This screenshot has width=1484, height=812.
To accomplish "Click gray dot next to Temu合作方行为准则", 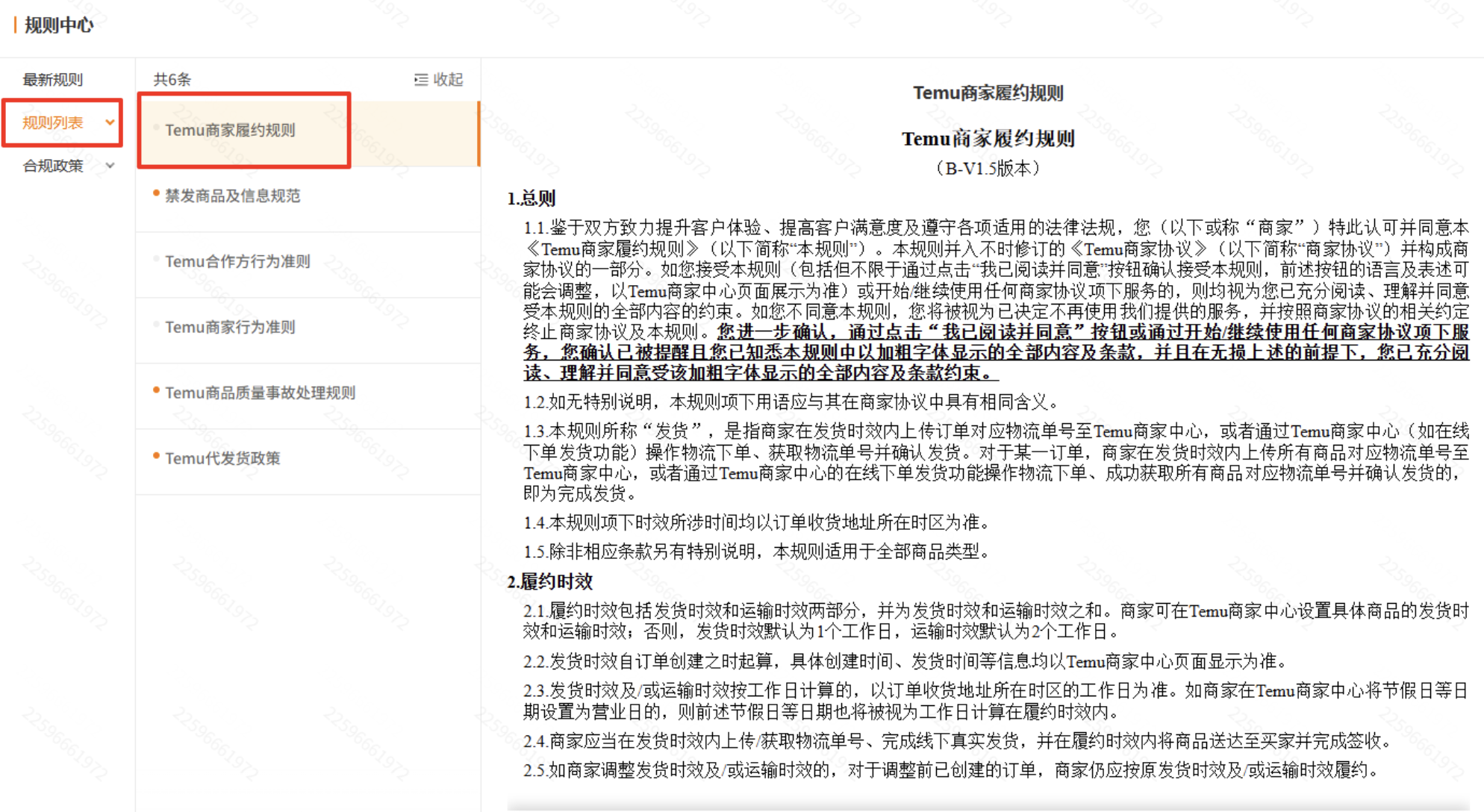I will (156, 259).
